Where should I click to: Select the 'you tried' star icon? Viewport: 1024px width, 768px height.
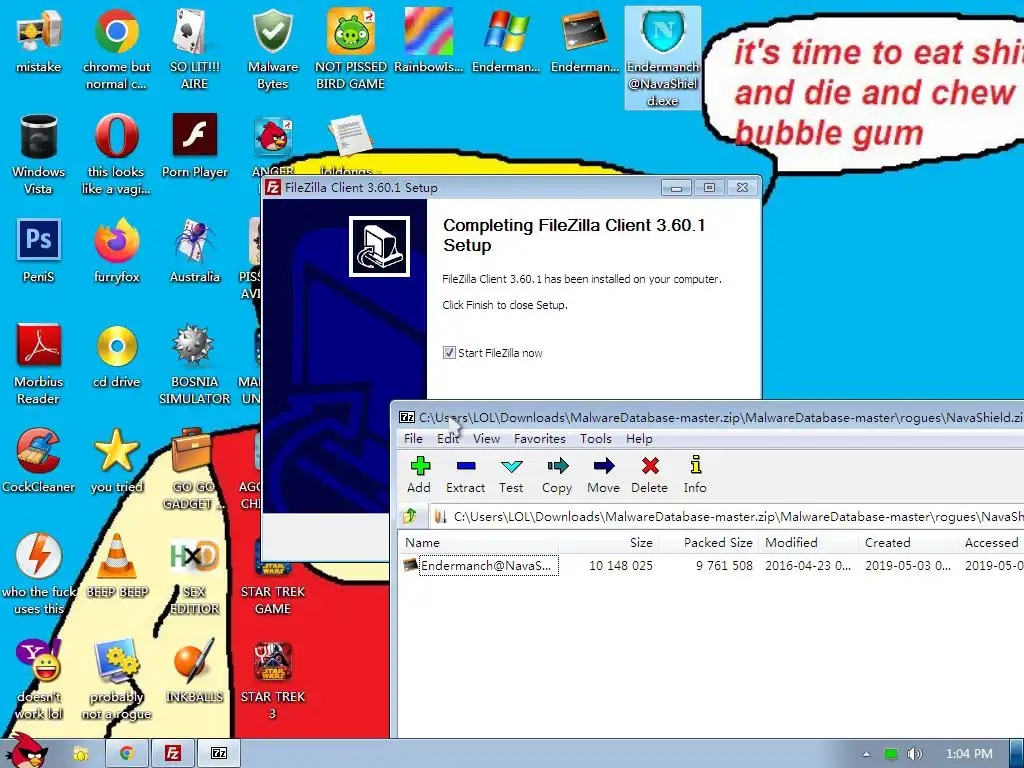[x=116, y=461]
